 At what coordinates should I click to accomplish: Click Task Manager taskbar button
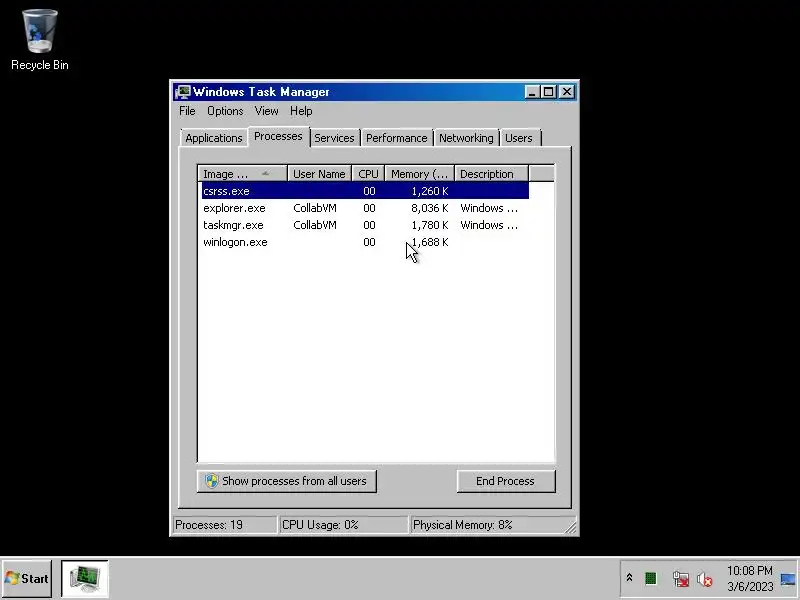coord(85,578)
